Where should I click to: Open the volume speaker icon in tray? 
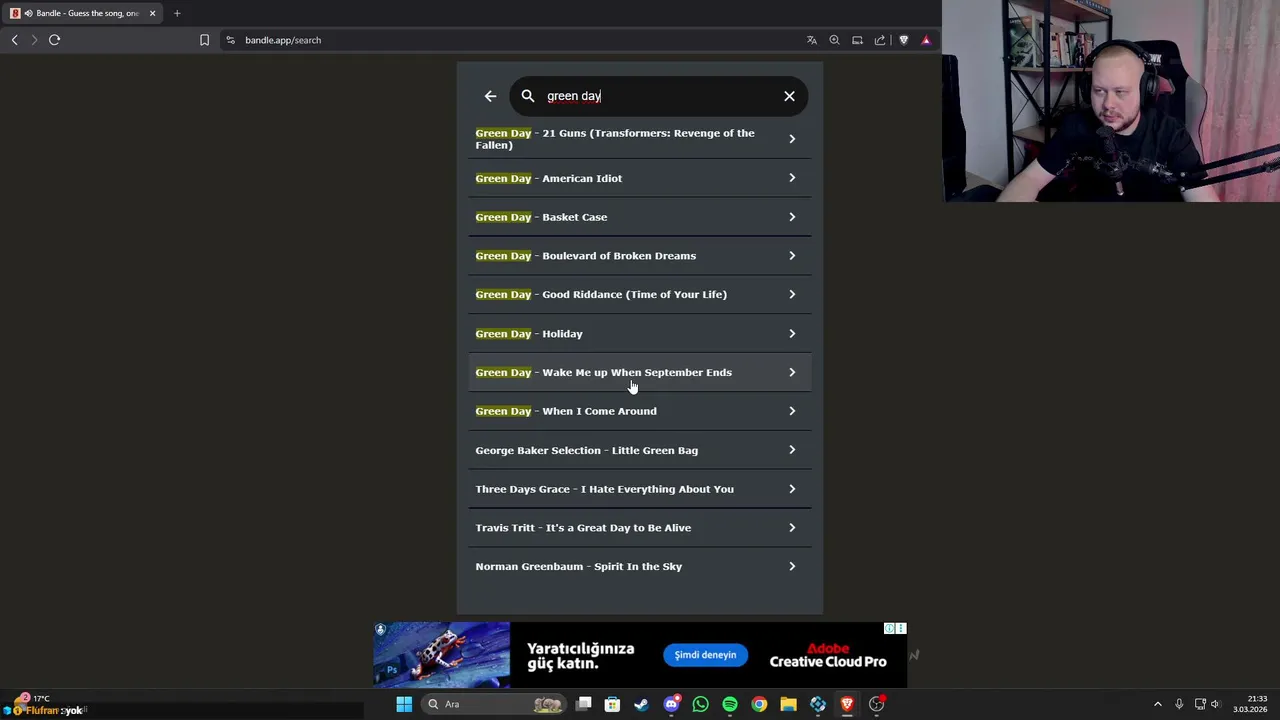1215,704
